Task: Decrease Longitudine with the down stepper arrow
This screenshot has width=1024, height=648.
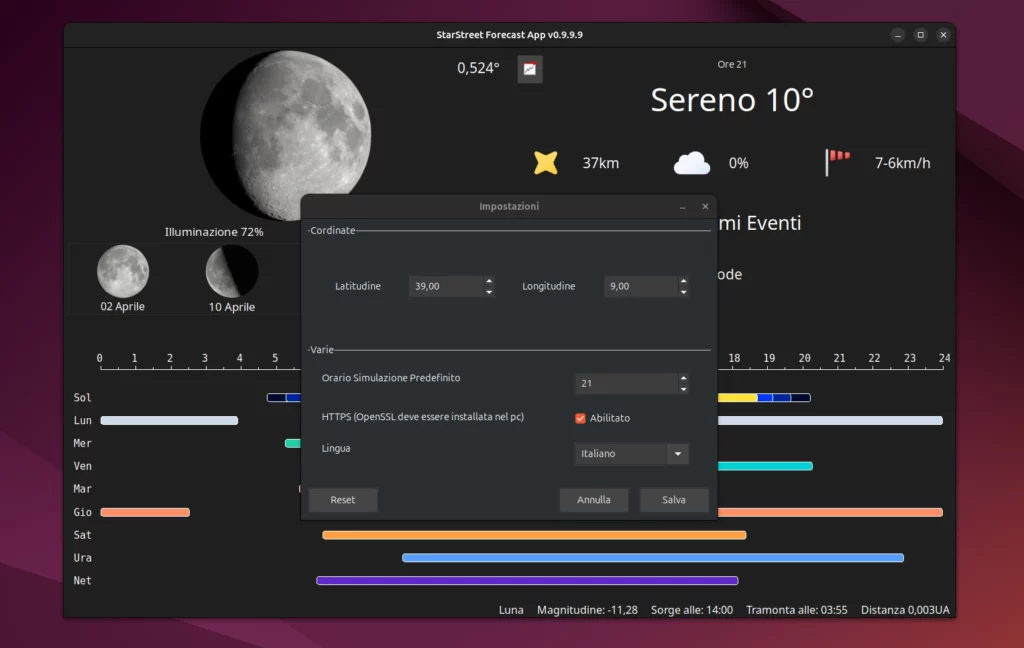Action: (683, 291)
